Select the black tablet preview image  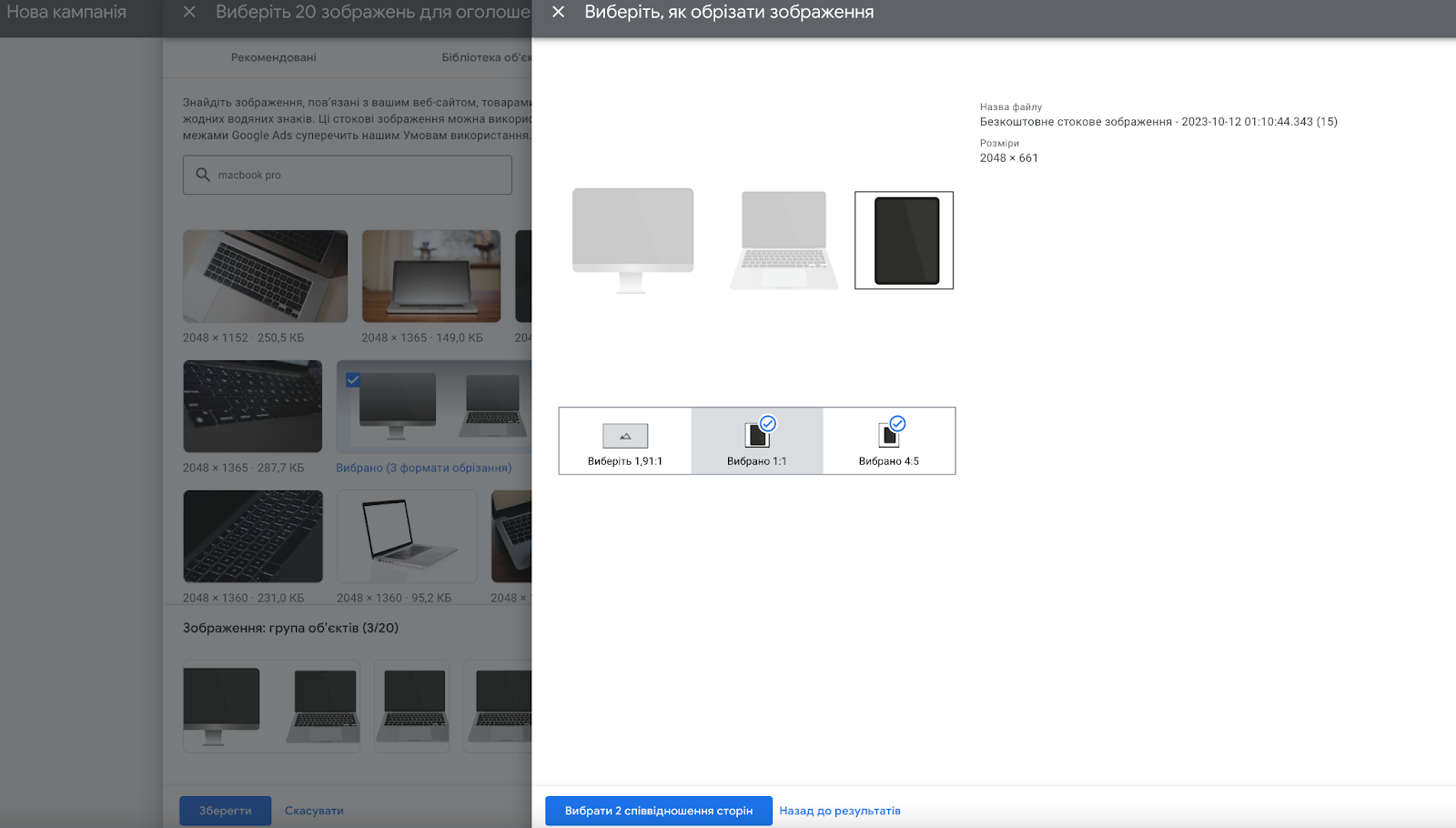pos(905,240)
